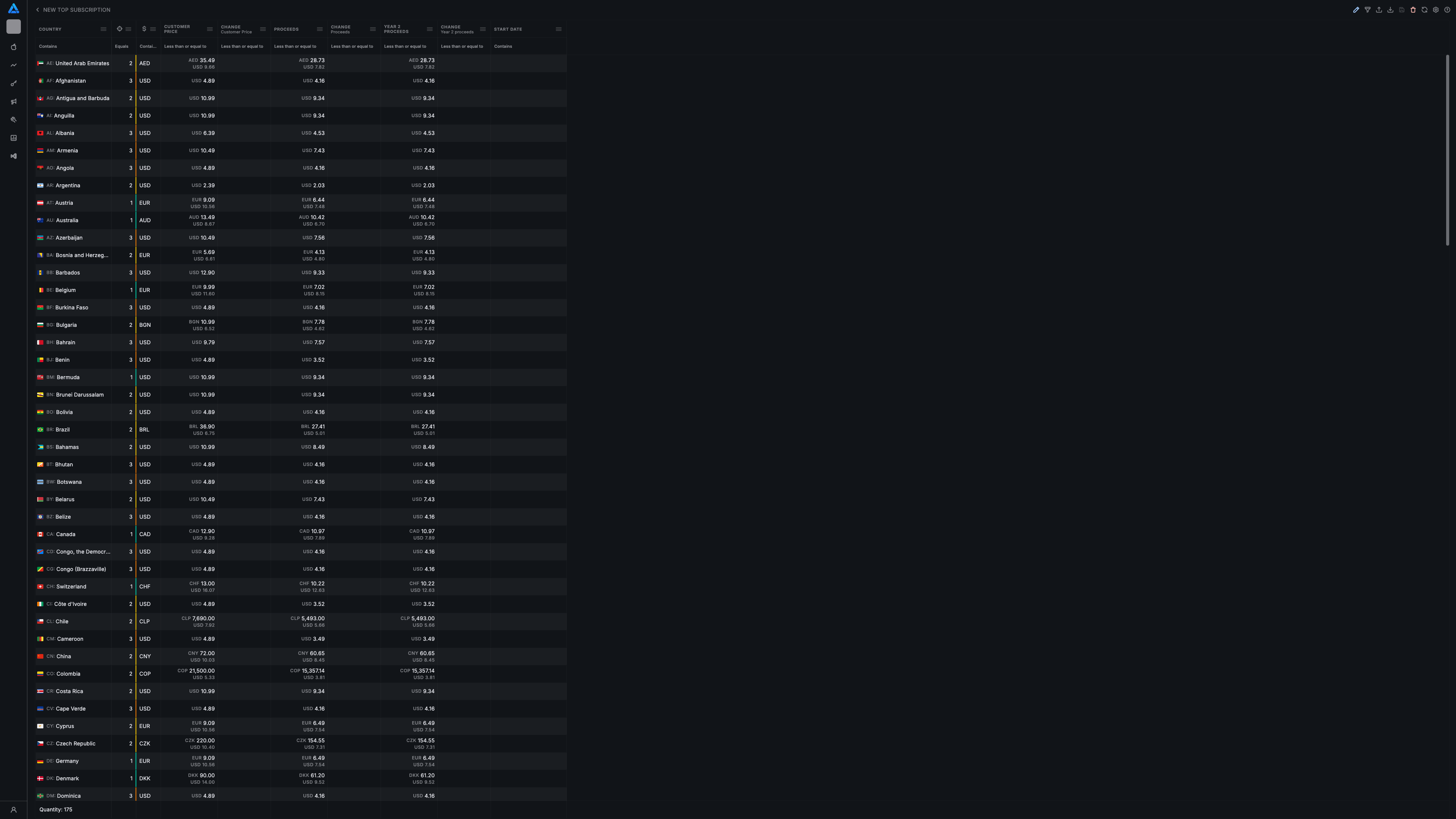Click the vertical scrollbar thumb
Image resolution: width=1456 pixels, height=819 pixels.
1447,150
